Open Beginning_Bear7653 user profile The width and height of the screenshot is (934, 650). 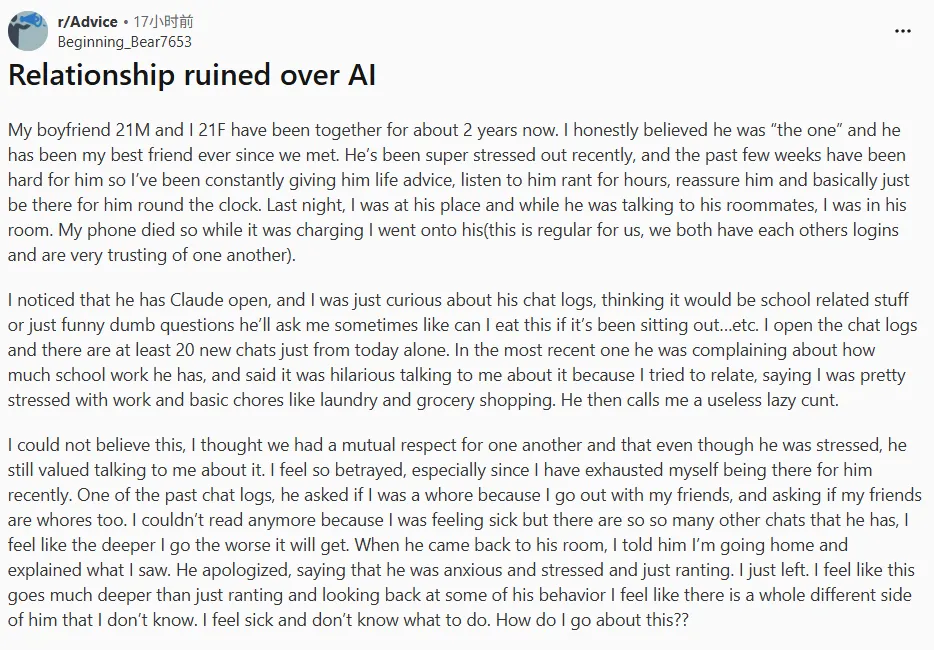coord(124,42)
